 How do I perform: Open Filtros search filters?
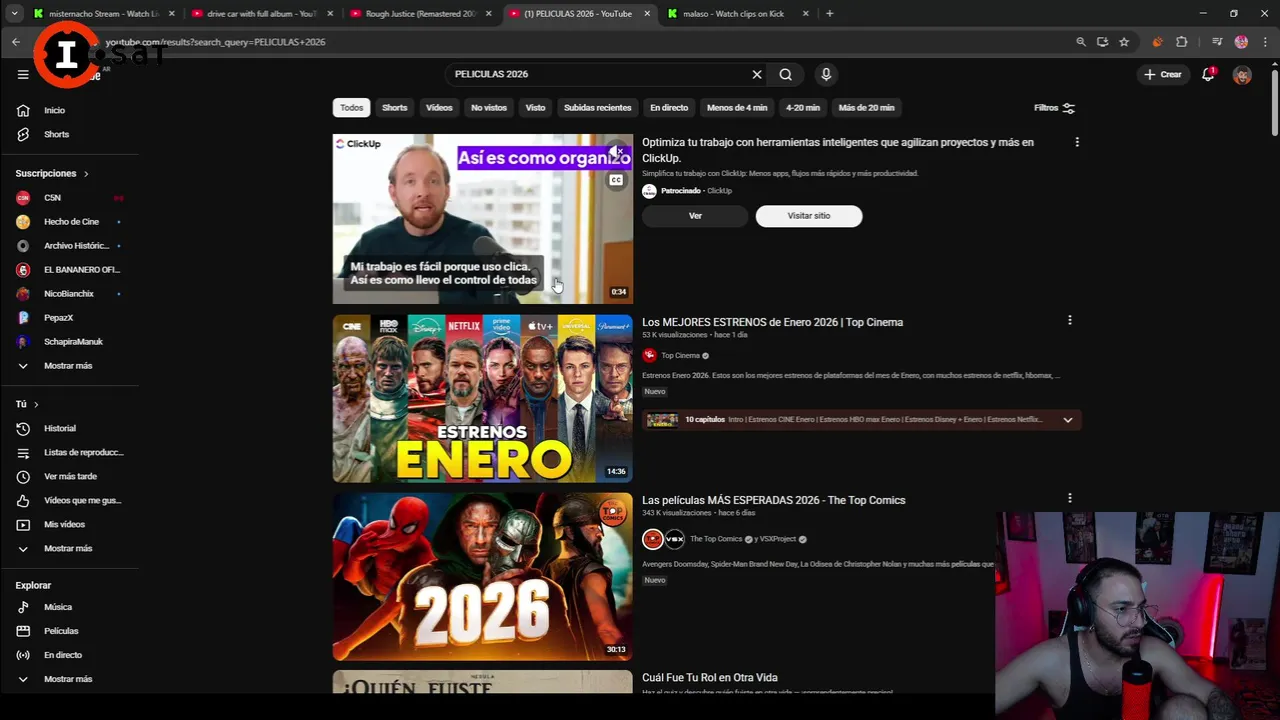pyautogui.click(x=1054, y=107)
